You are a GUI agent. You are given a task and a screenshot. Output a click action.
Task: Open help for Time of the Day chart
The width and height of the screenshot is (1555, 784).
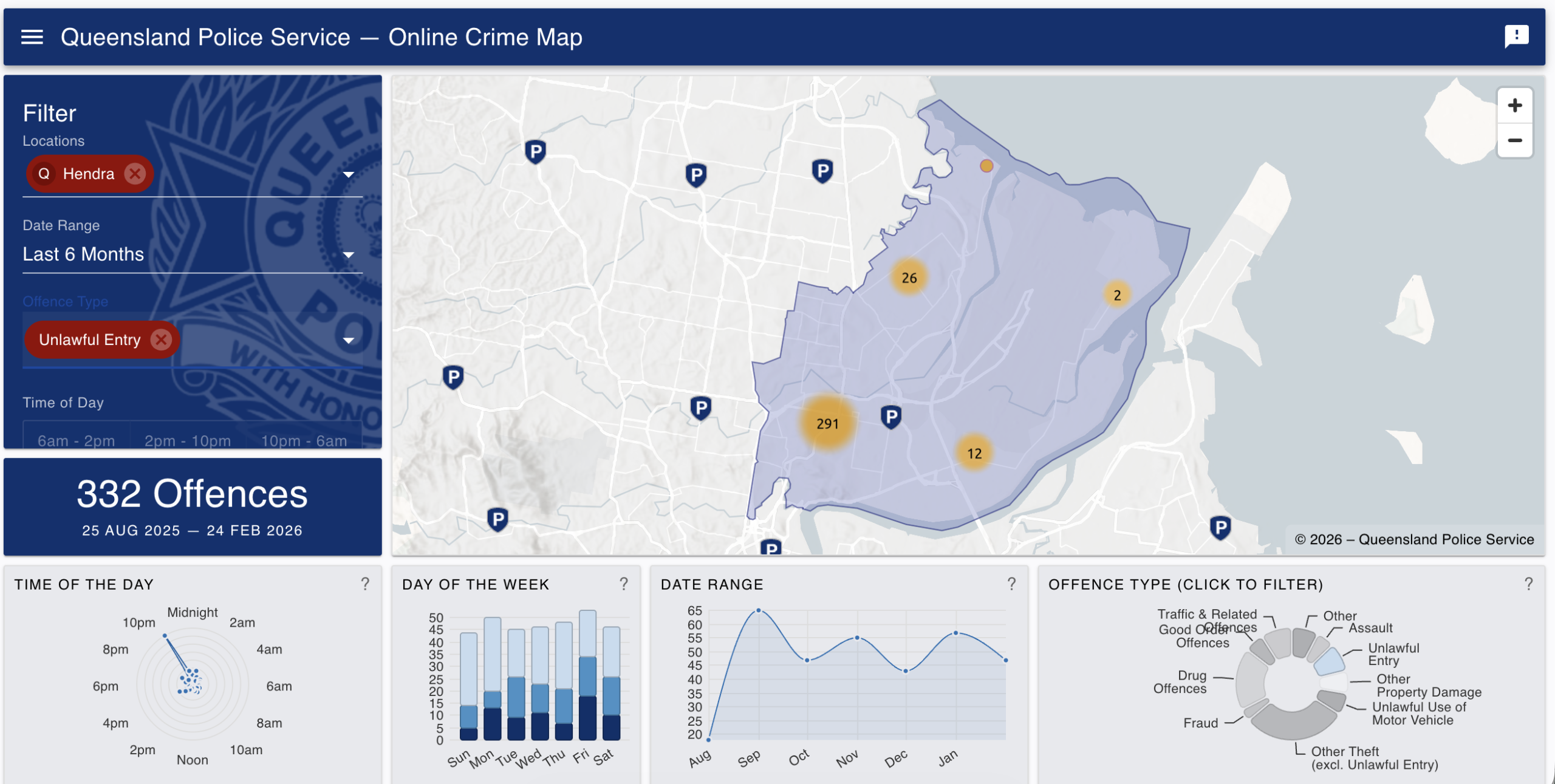(365, 584)
